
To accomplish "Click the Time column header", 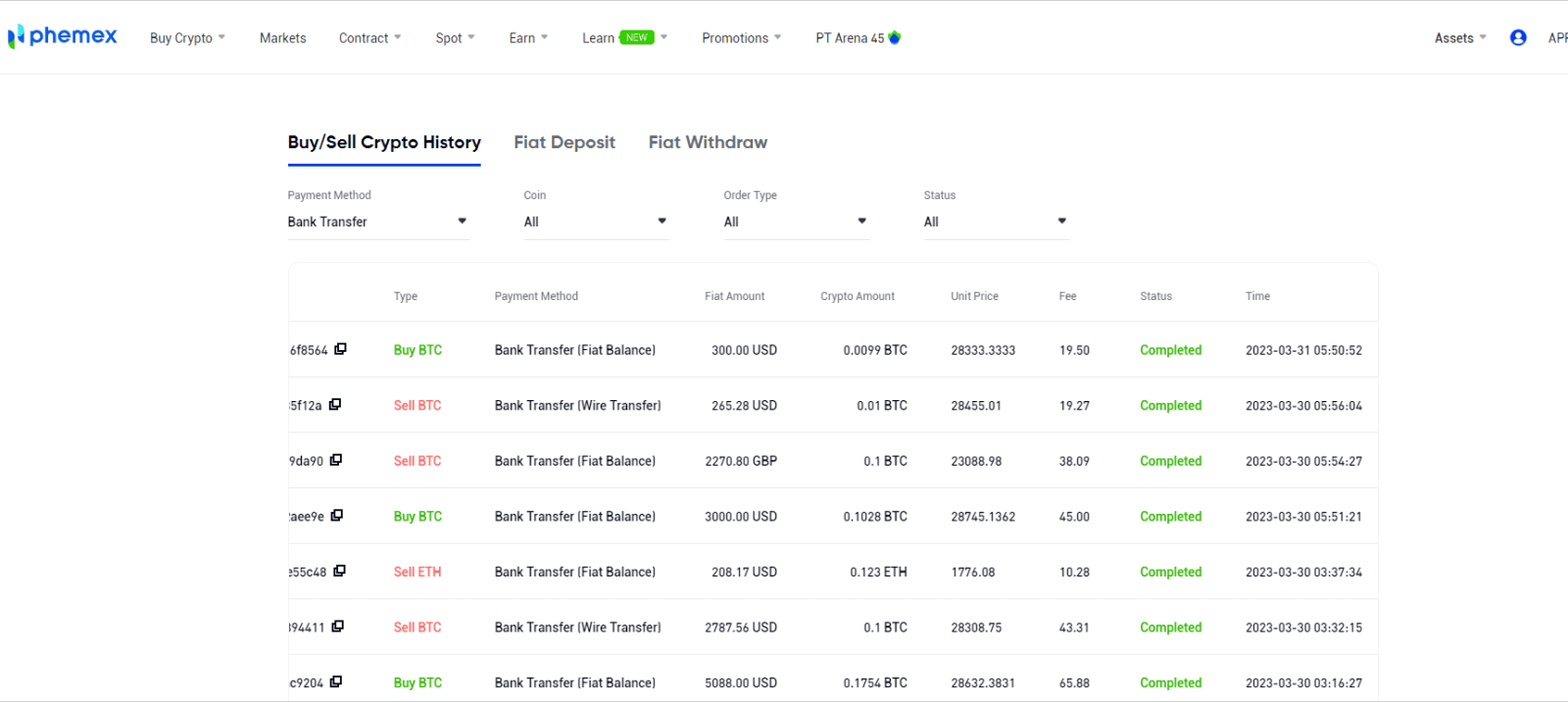I will pyautogui.click(x=1257, y=296).
